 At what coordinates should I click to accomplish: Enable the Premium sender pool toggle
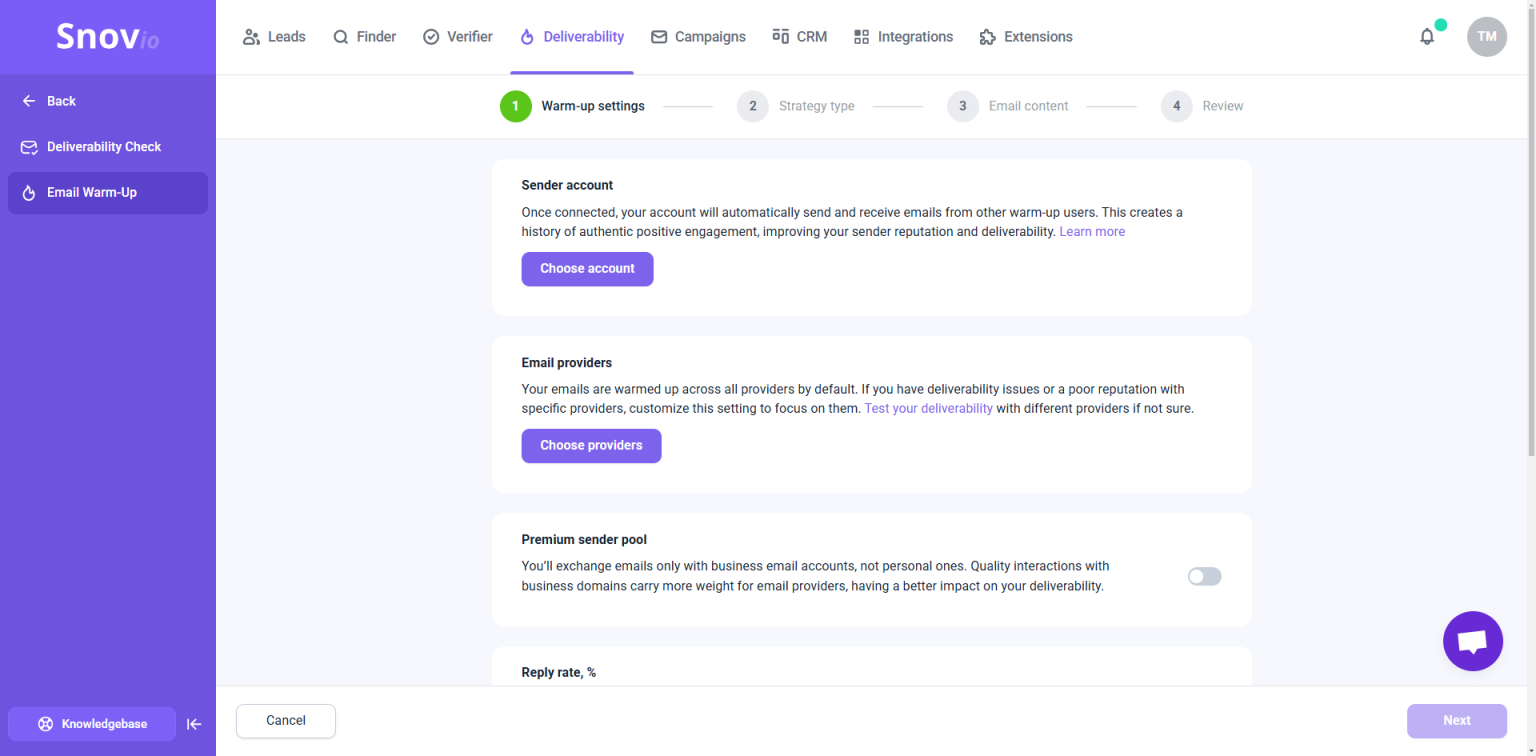click(x=1204, y=576)
